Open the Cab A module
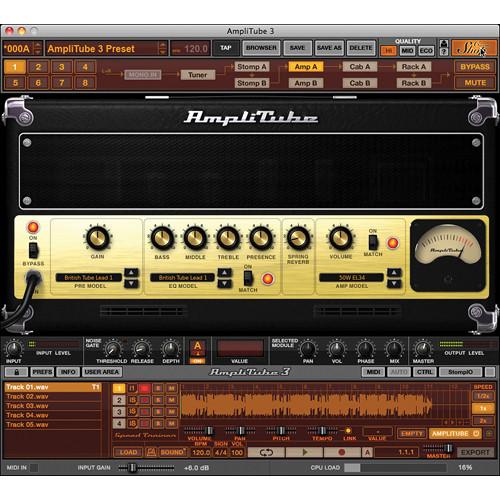 (360, 67)
